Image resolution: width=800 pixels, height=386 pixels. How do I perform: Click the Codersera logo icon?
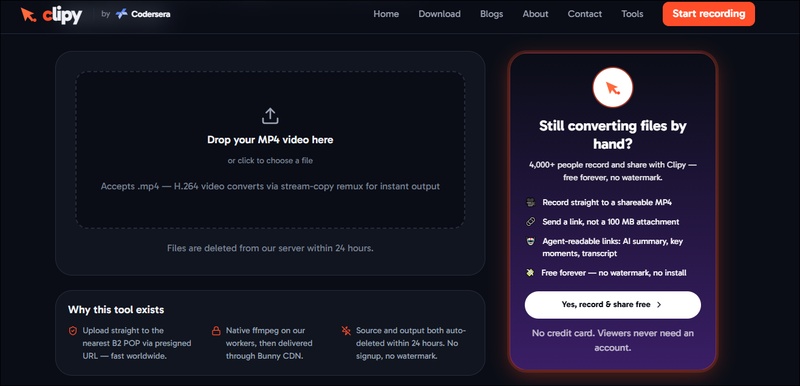[x=121, y=14]
